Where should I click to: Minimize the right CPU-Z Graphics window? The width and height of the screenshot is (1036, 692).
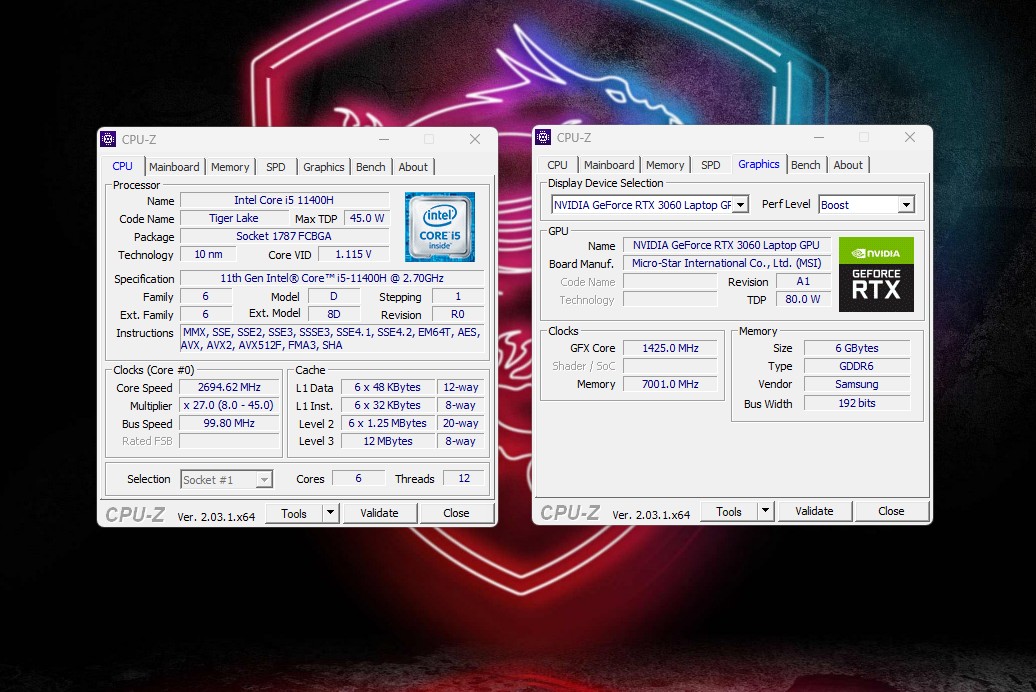click(818, 137)
